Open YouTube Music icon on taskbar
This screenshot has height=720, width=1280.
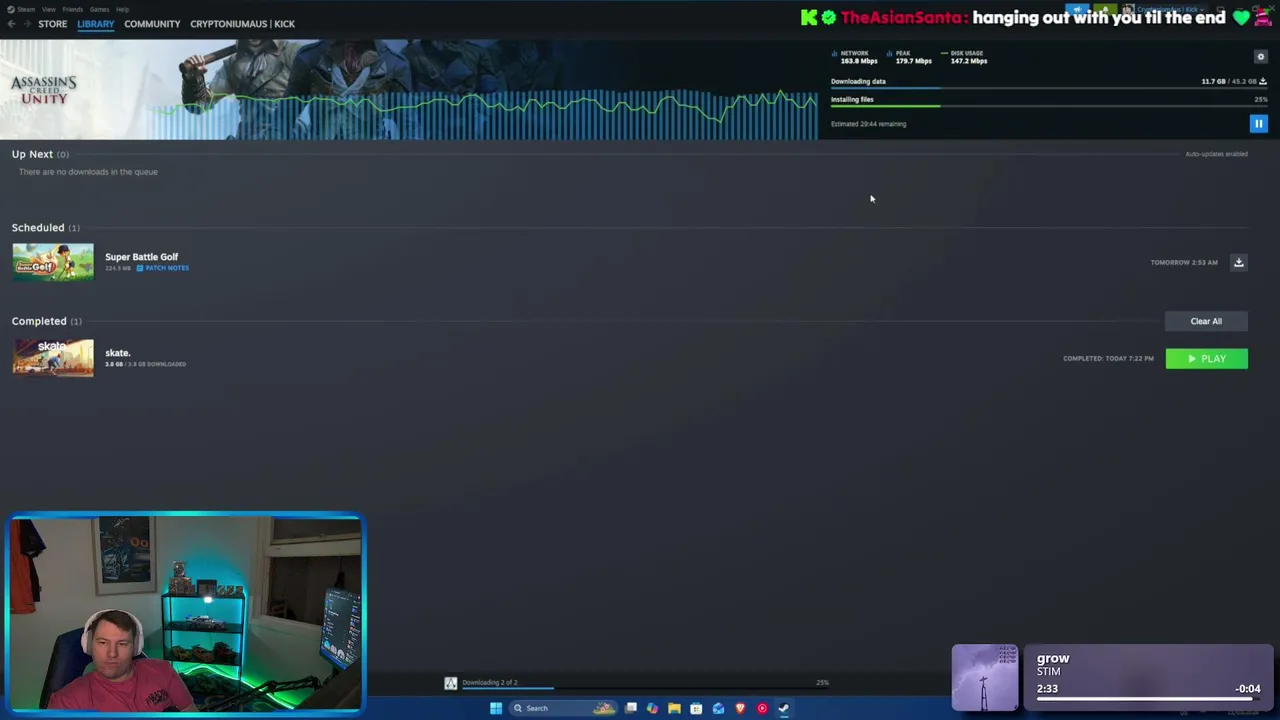(762, 708)
